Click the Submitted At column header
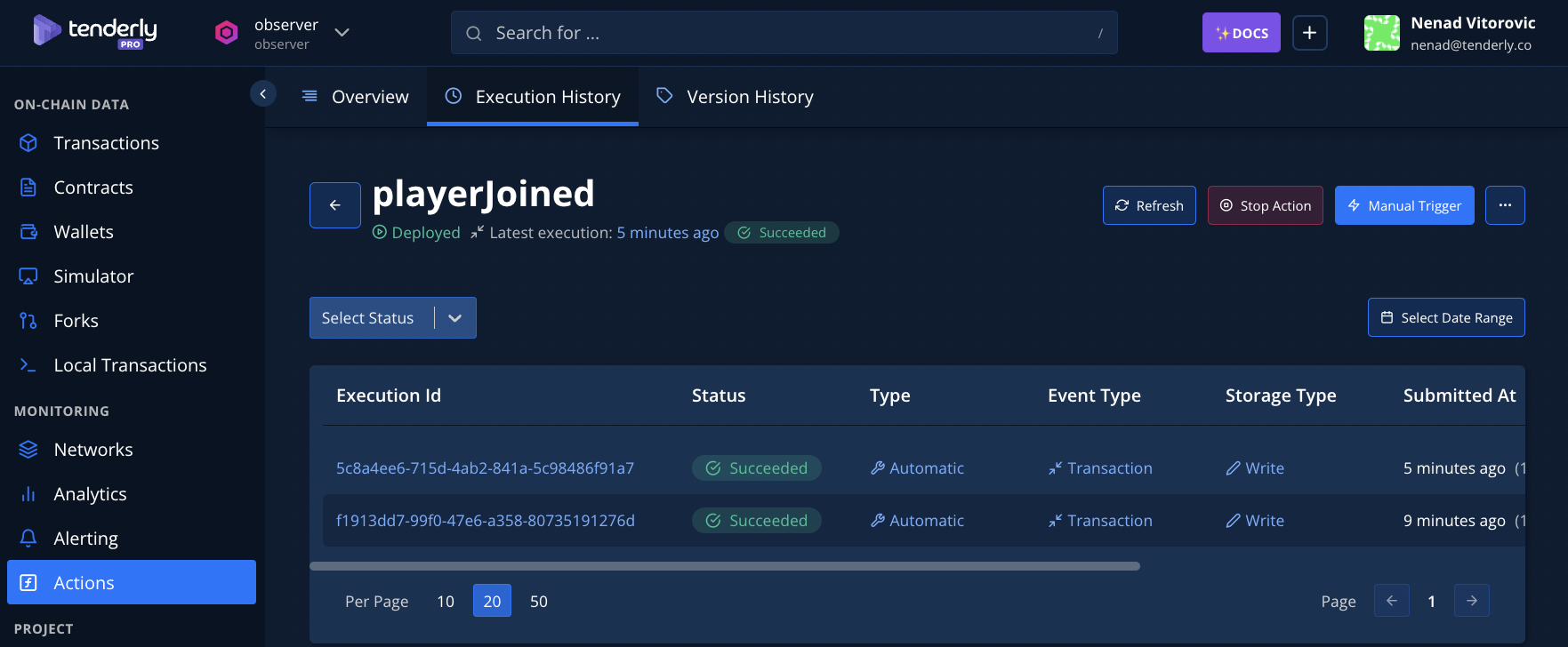 pyautogui.click(x=1459, y=395)
